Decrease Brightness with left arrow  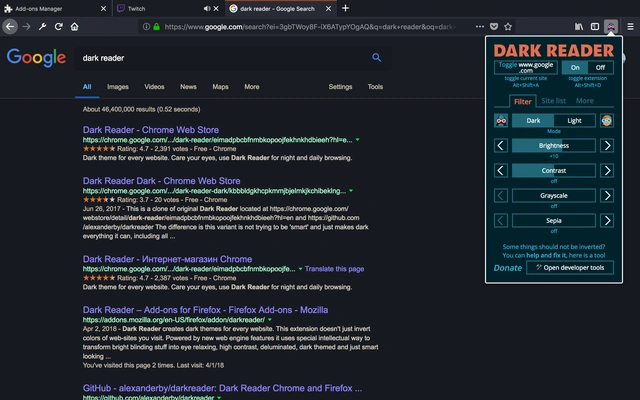tap(501, 145)
